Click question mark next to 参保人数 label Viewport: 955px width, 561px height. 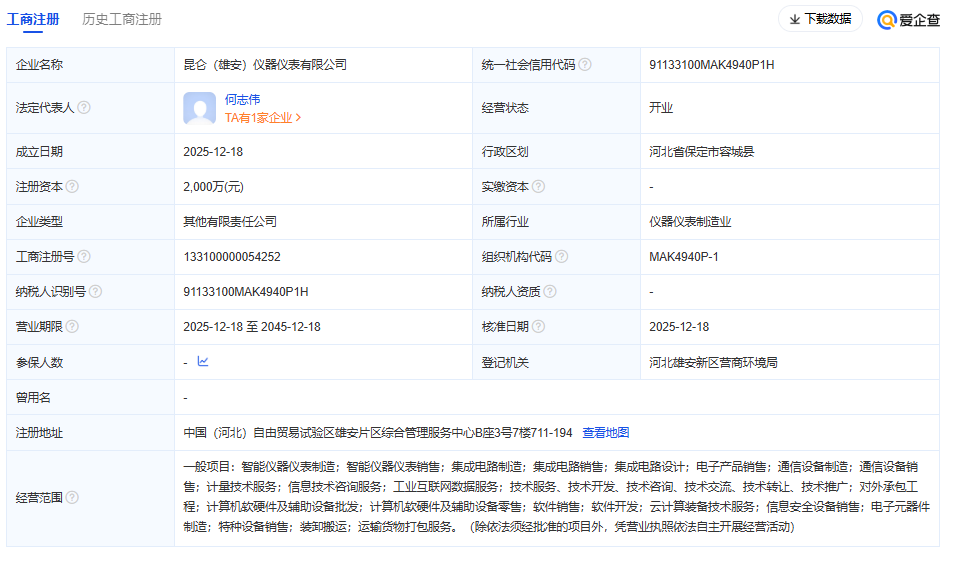(72, 362)
